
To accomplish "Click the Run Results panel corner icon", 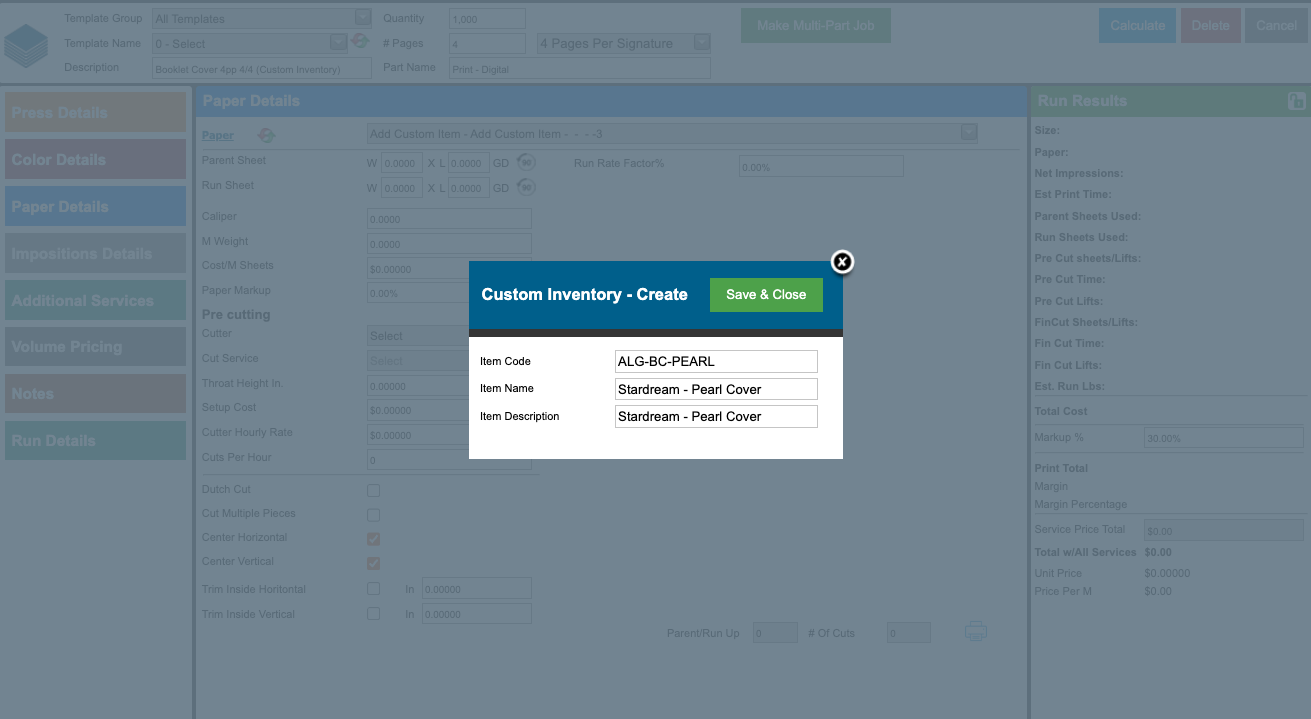I will pyautogui.click(x=1297, y=100).
